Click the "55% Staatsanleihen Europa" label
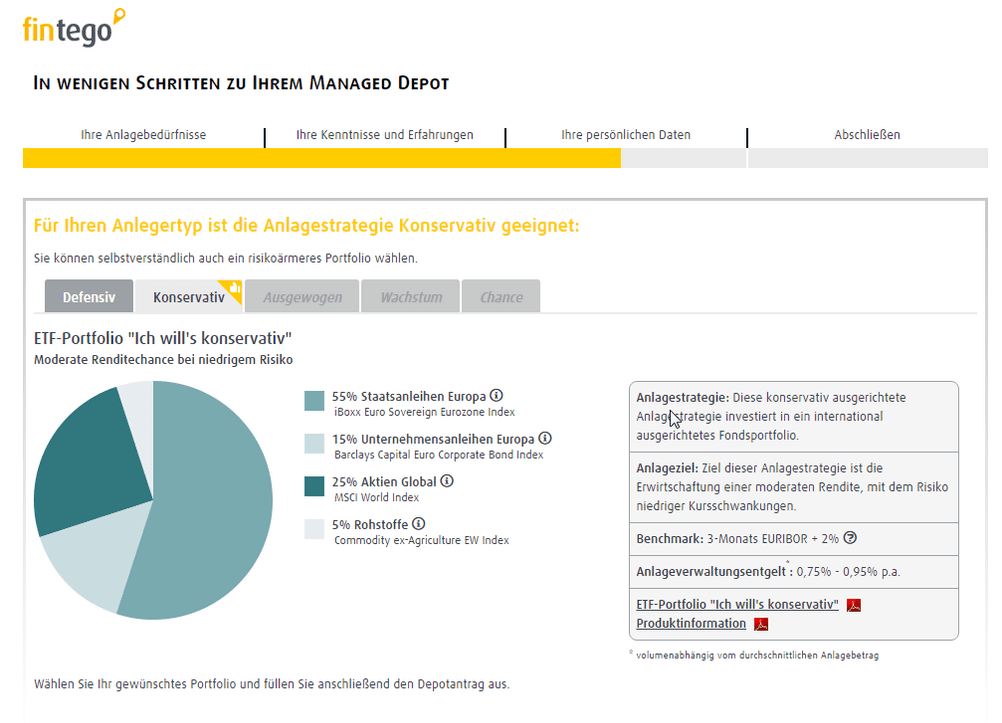Screen dimensions: 1002x723 click(x=409, y=396)
